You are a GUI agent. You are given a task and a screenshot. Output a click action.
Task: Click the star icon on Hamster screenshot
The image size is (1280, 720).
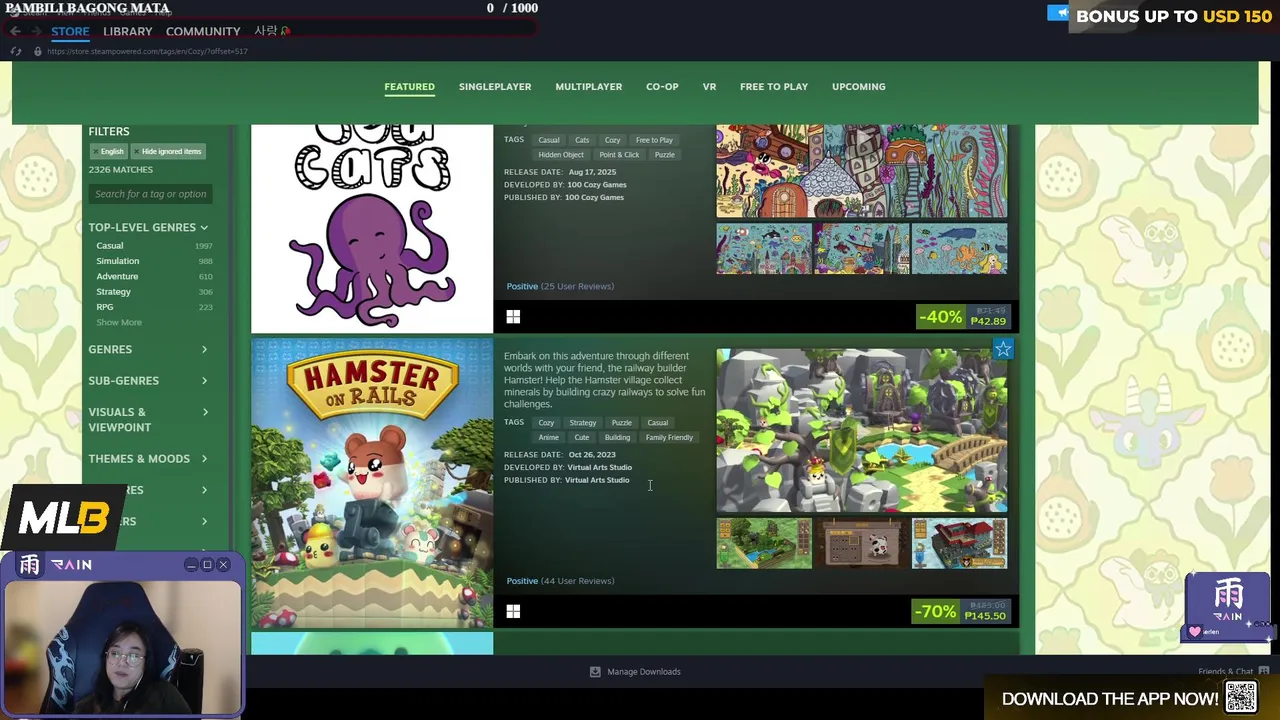click(x=1003, y=349)
